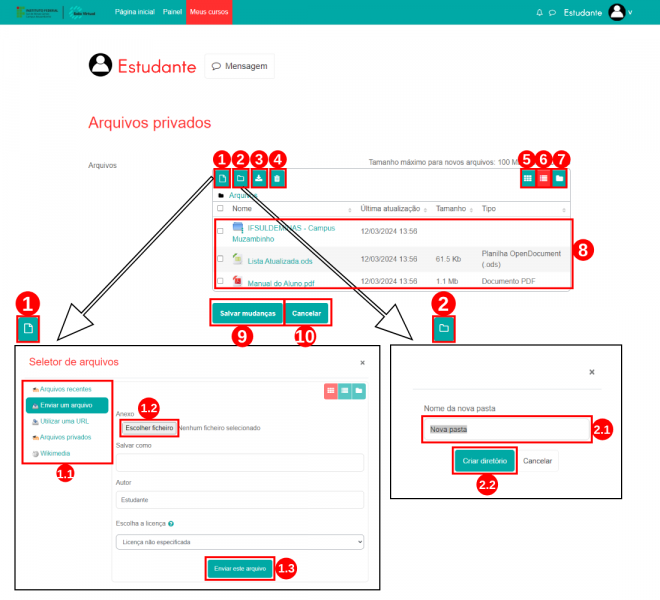Open the license help question mark icon
The width and height of the screenshot is (660, 600).
171,524
